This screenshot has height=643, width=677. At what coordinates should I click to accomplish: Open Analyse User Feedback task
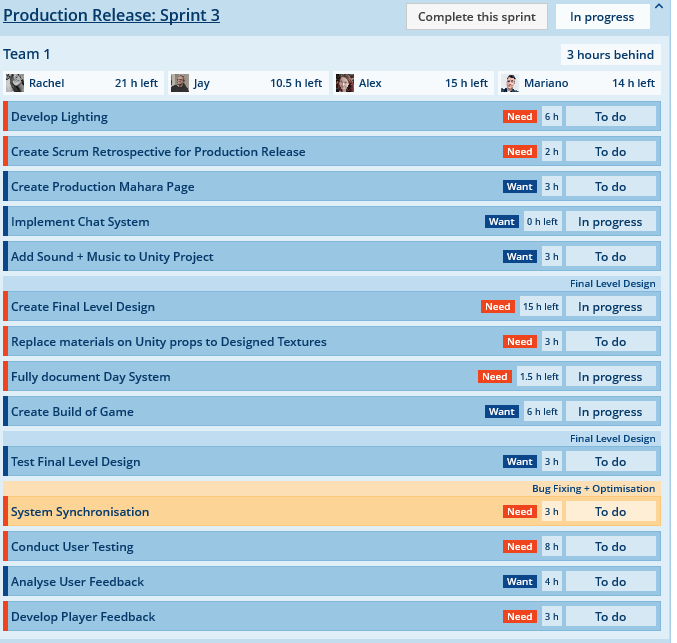pyautogui.click(x=77, y=582)
